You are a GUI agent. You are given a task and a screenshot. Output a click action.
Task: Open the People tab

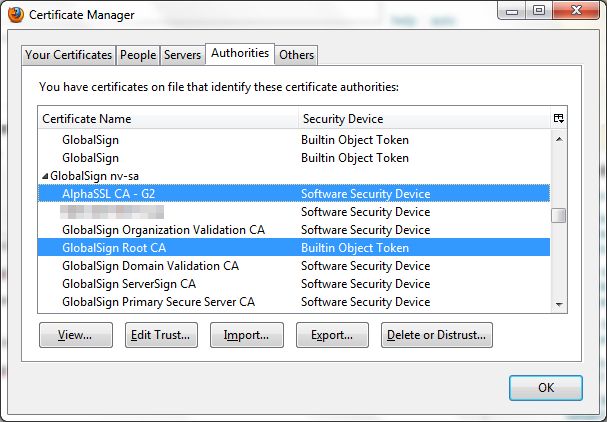(x=138, y=55)
